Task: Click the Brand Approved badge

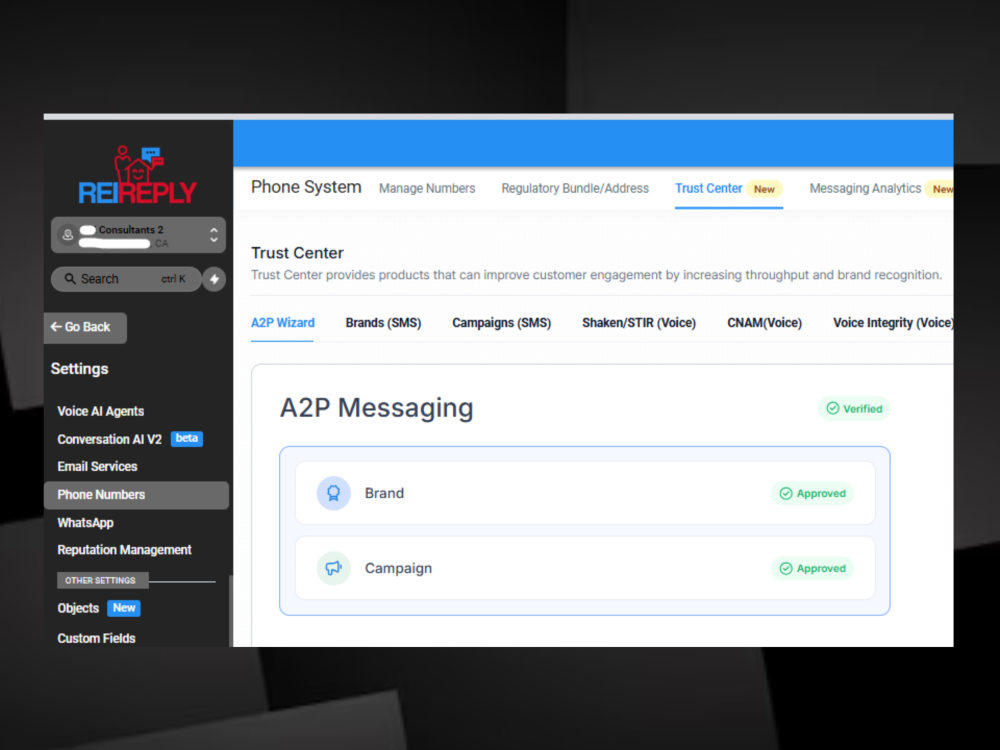Action: 812,494
